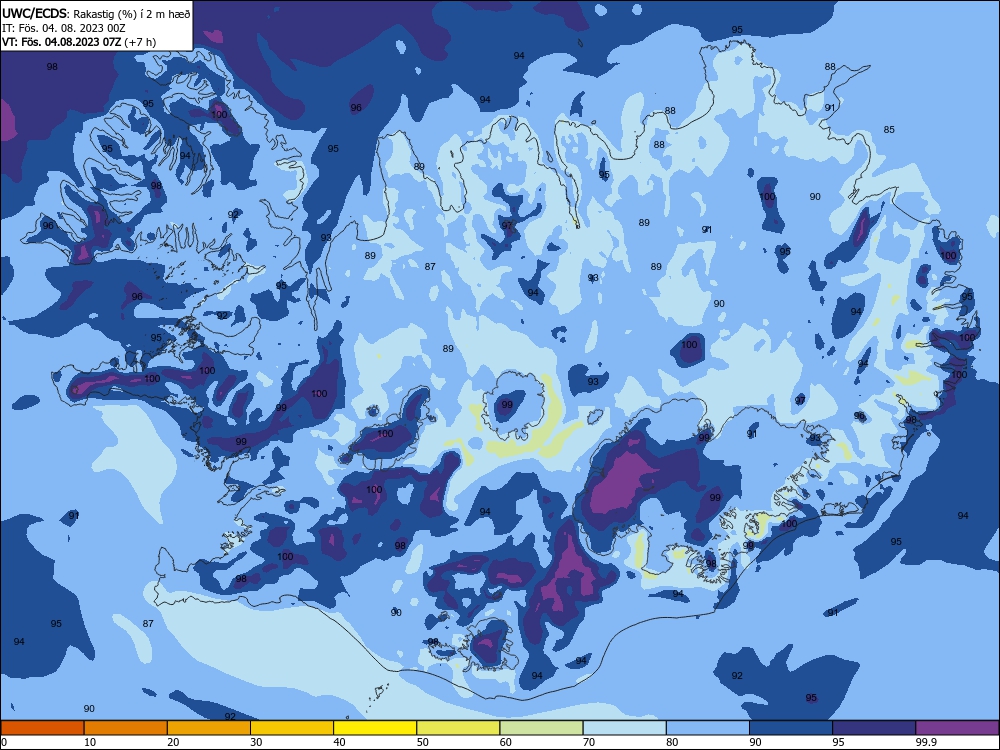This screenshot has height=750, width=1000.
Task: Click the '99.9' label on the color scale
Action: pyautogui.click(x=925, y=742)
